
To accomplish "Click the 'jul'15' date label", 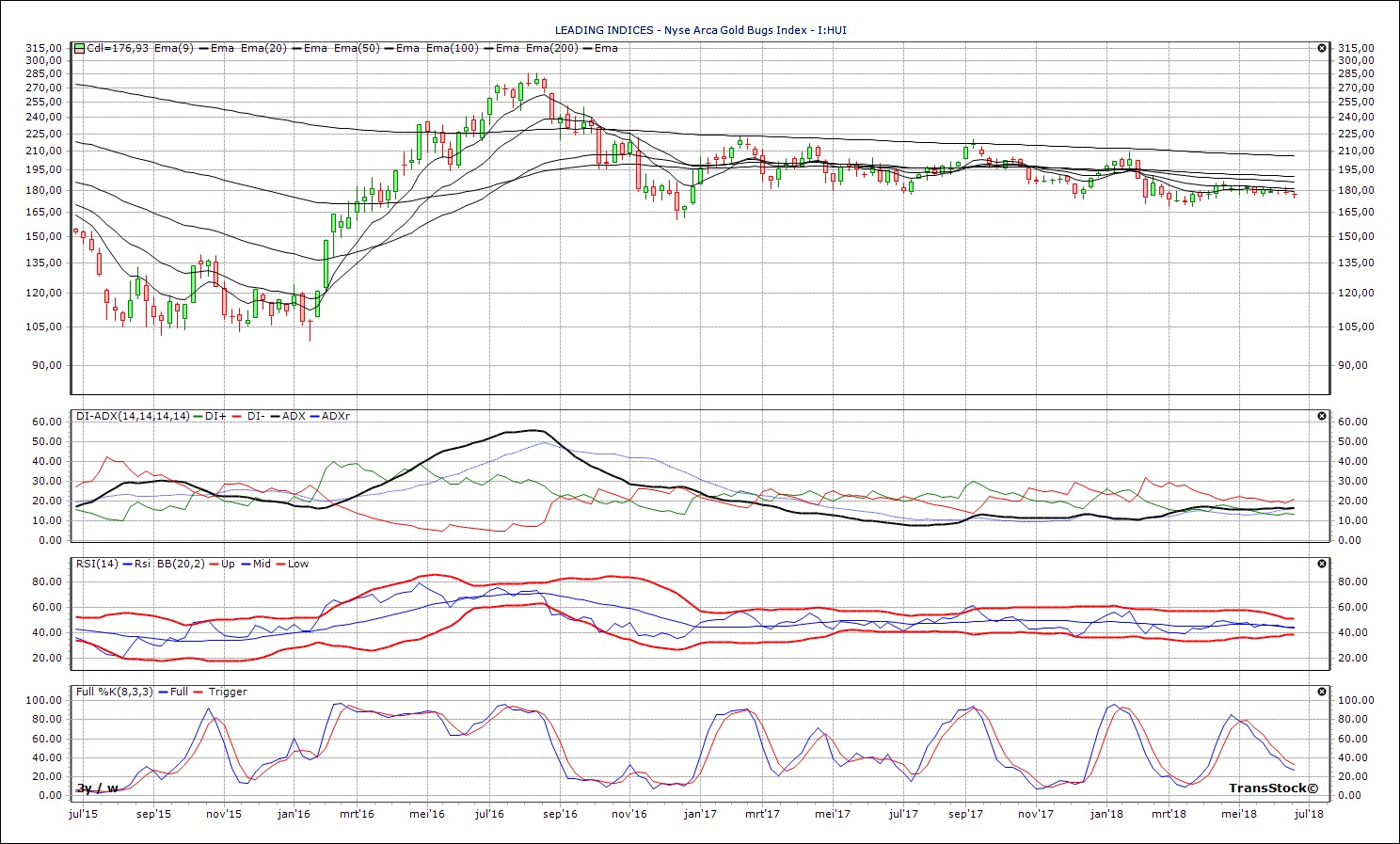I will tap(84, 814).
